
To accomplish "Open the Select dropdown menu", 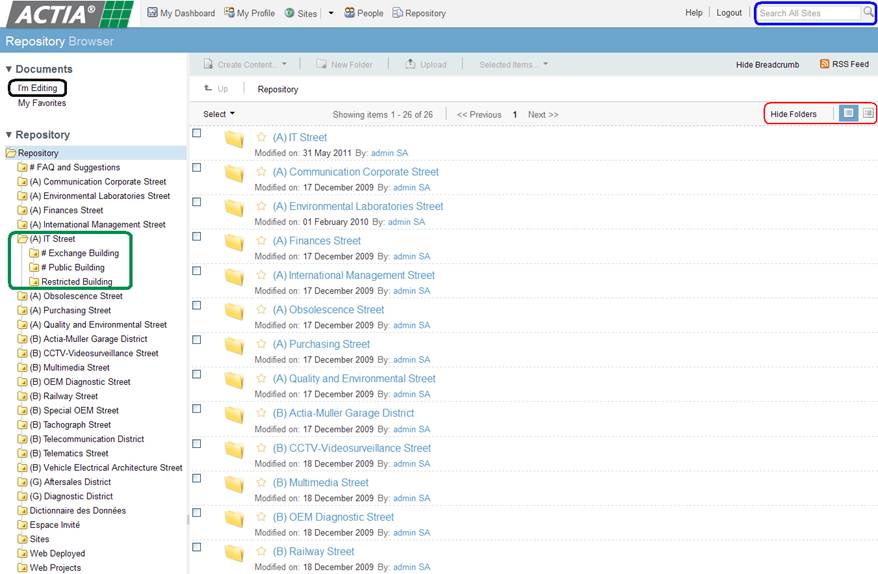I will click(x=219, y=114).
